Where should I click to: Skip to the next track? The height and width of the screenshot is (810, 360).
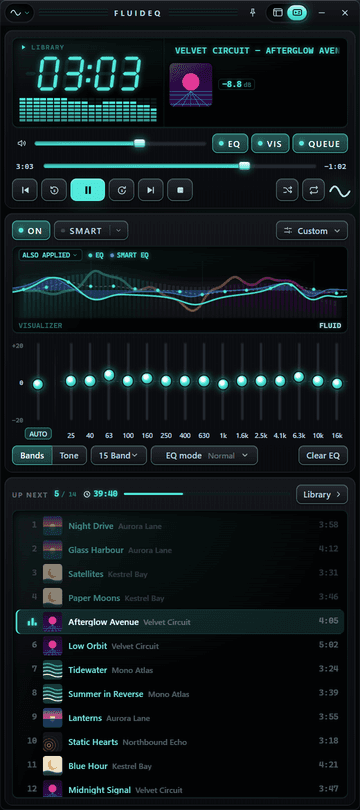click(x=150, y=190)
